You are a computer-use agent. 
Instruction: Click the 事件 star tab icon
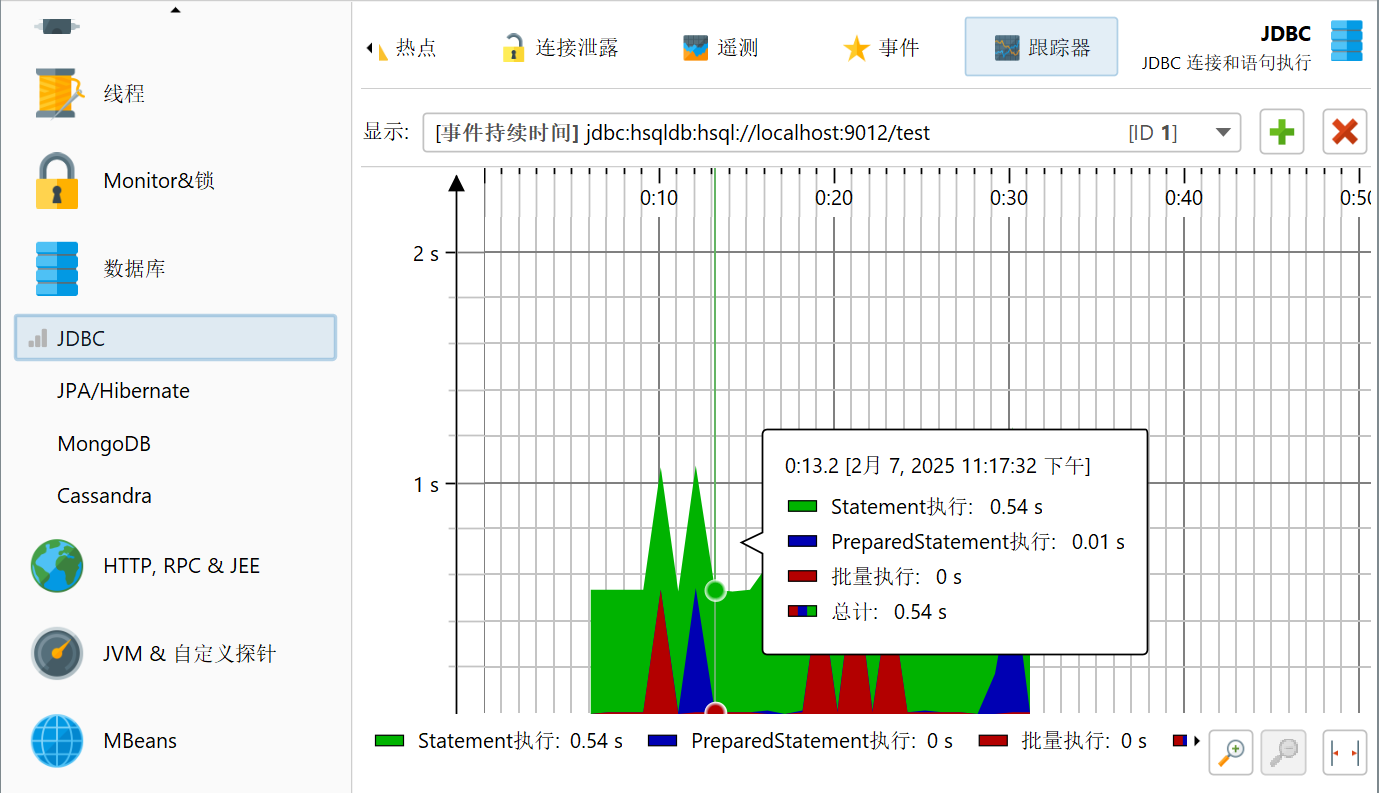[x=856, y=48]
